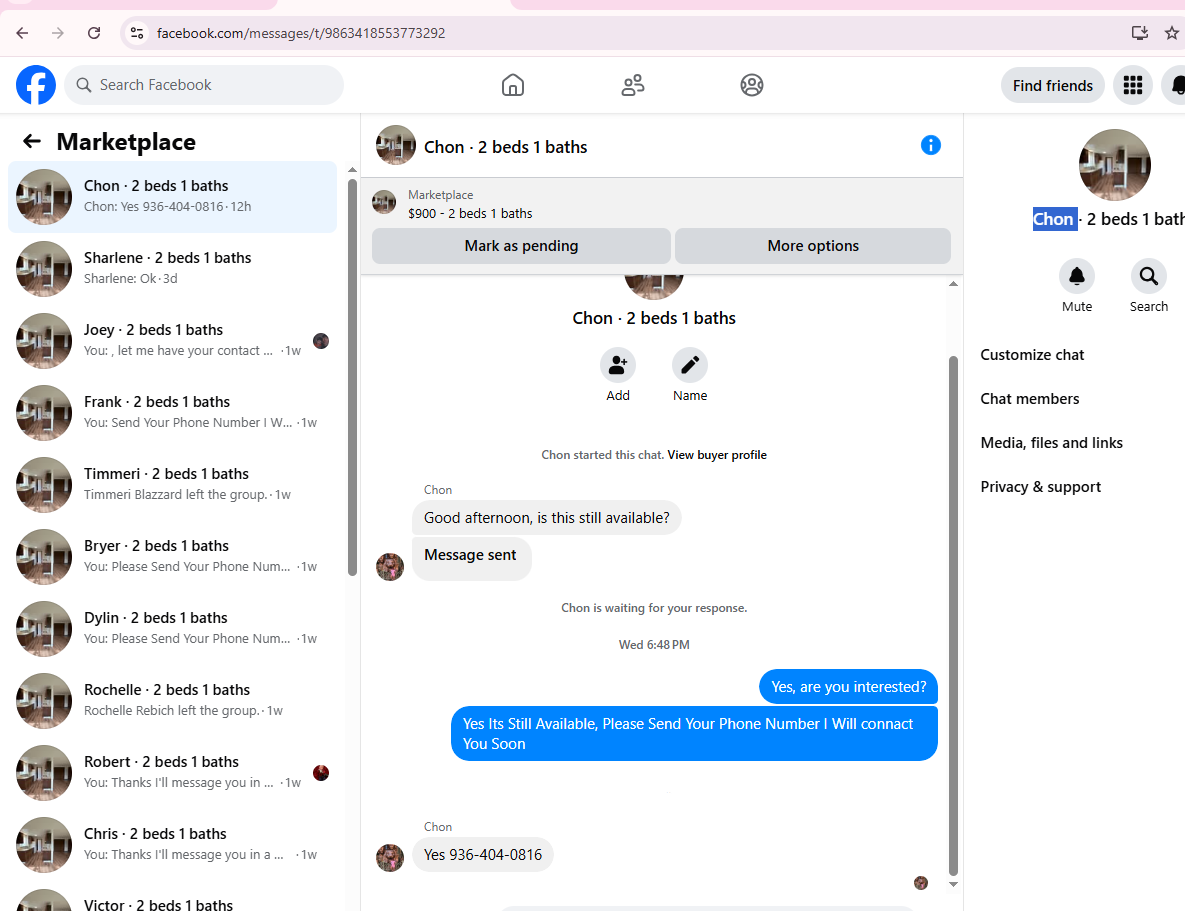
Task: Click the 'Yes 936-404-0816' message bubble
Action: [483, 855]
